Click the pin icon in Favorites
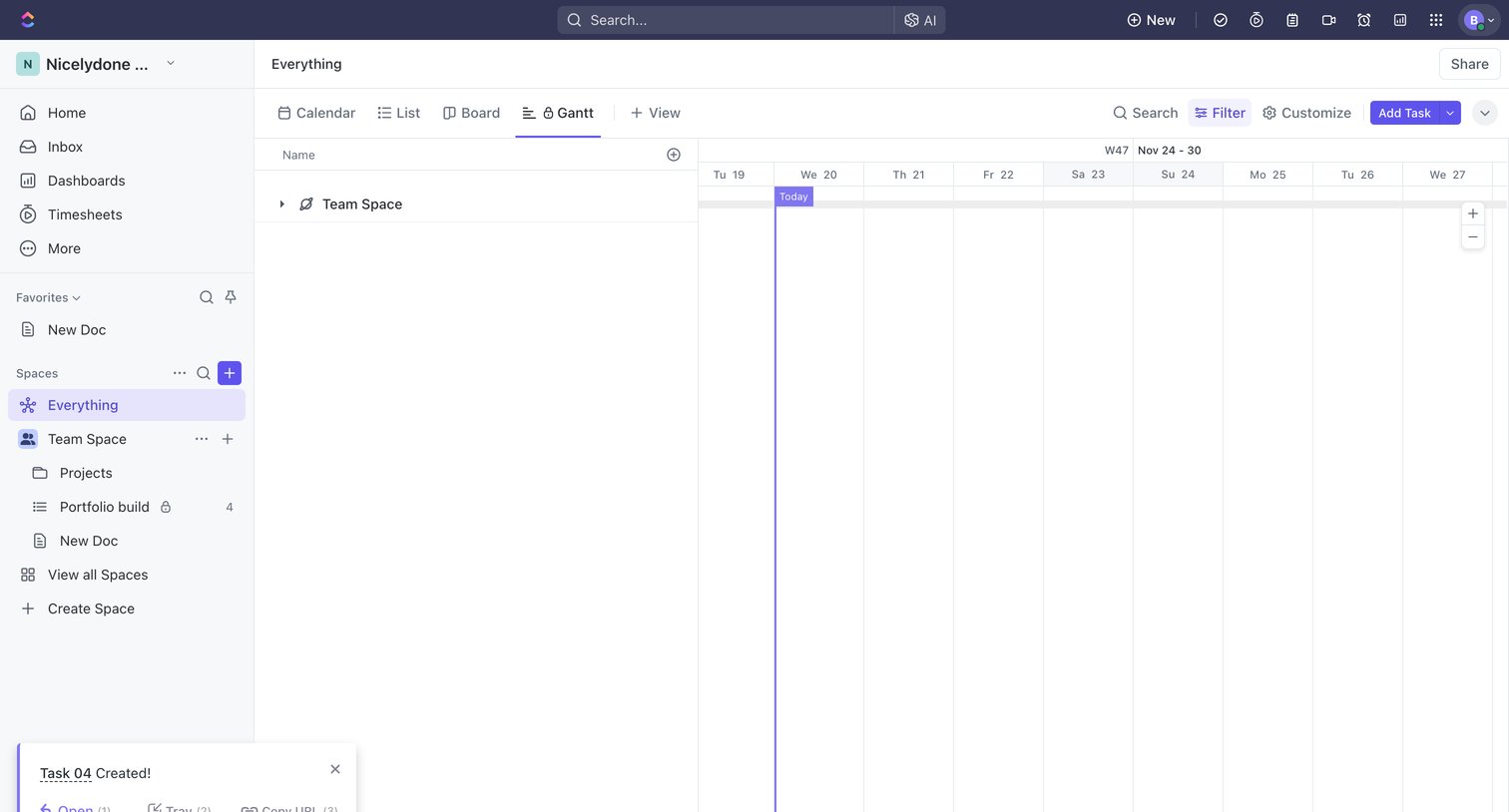The height and width of the screenshot is (812, 1509). (231, 297)
